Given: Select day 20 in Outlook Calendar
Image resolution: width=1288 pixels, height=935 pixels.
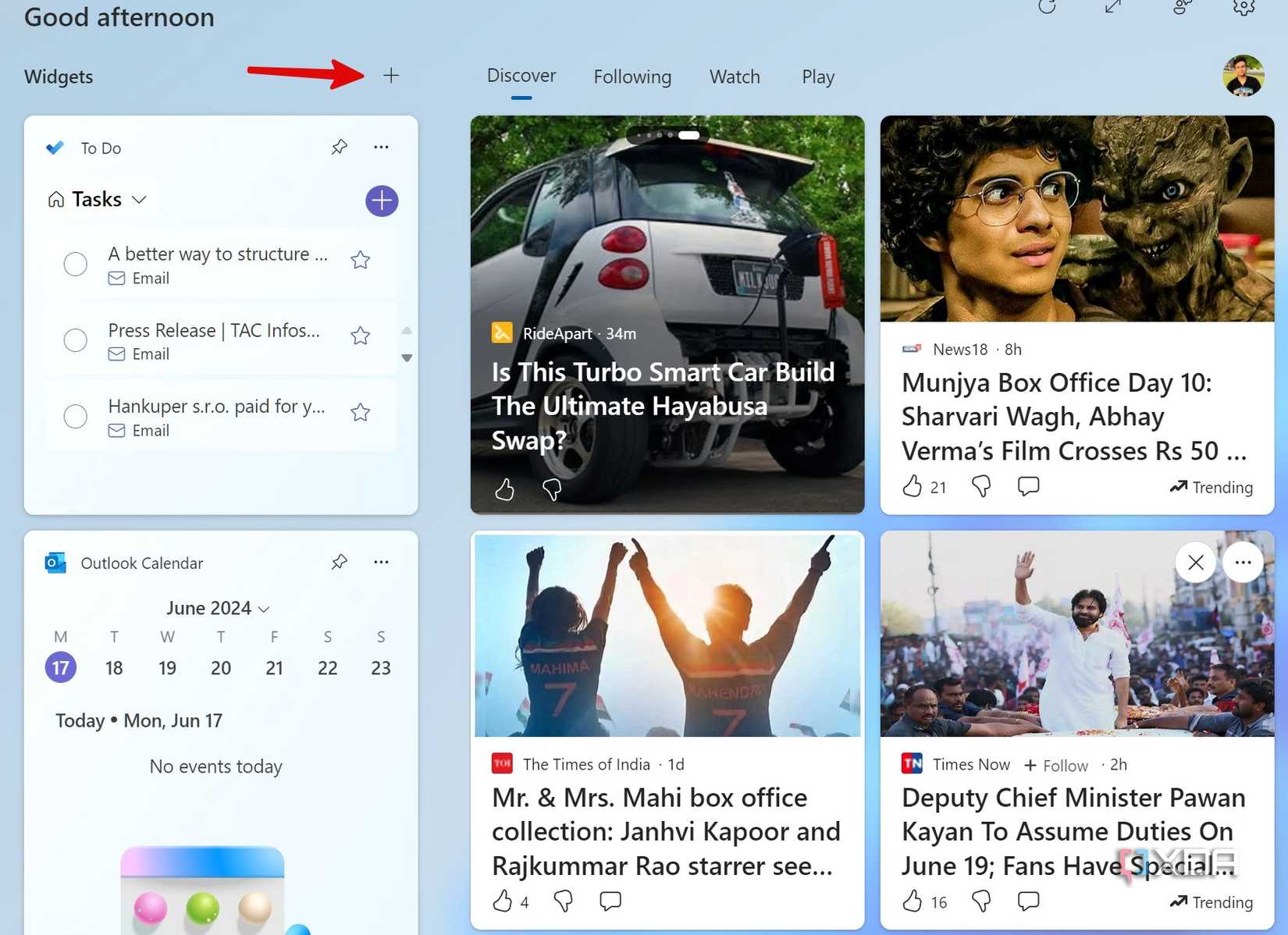Looking at the screenshot, I should [x=221, y=668].
